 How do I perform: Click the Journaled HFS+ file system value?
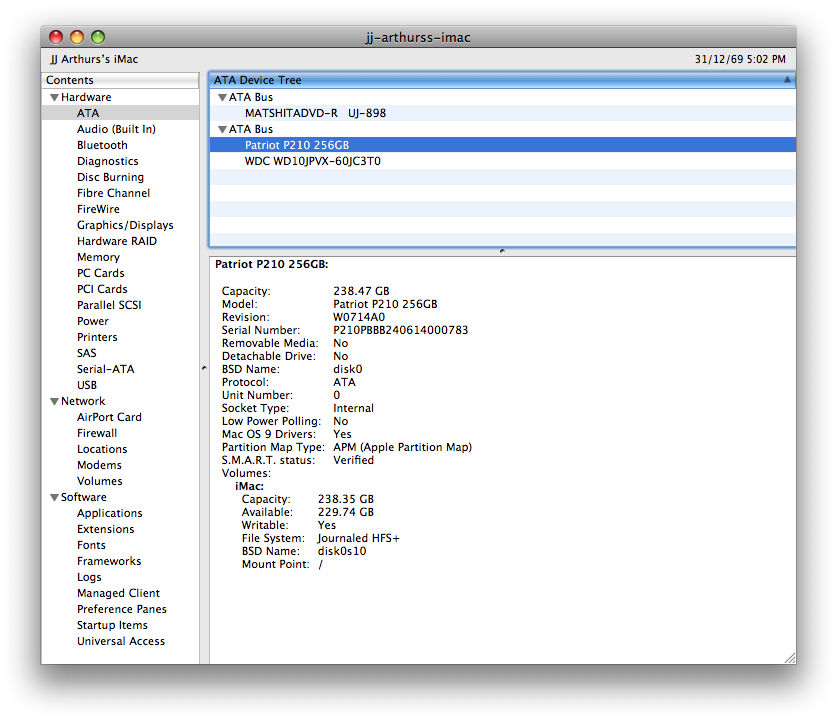point(359,538)
